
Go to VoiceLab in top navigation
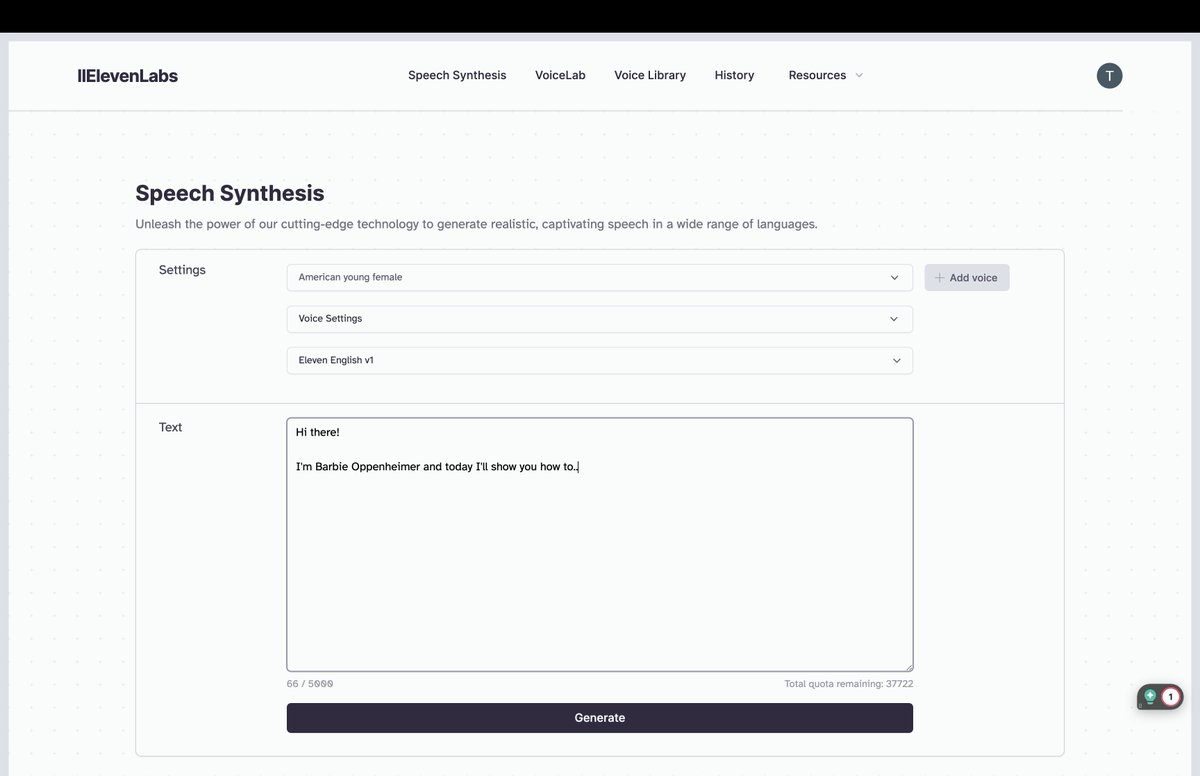click(560, 75)
